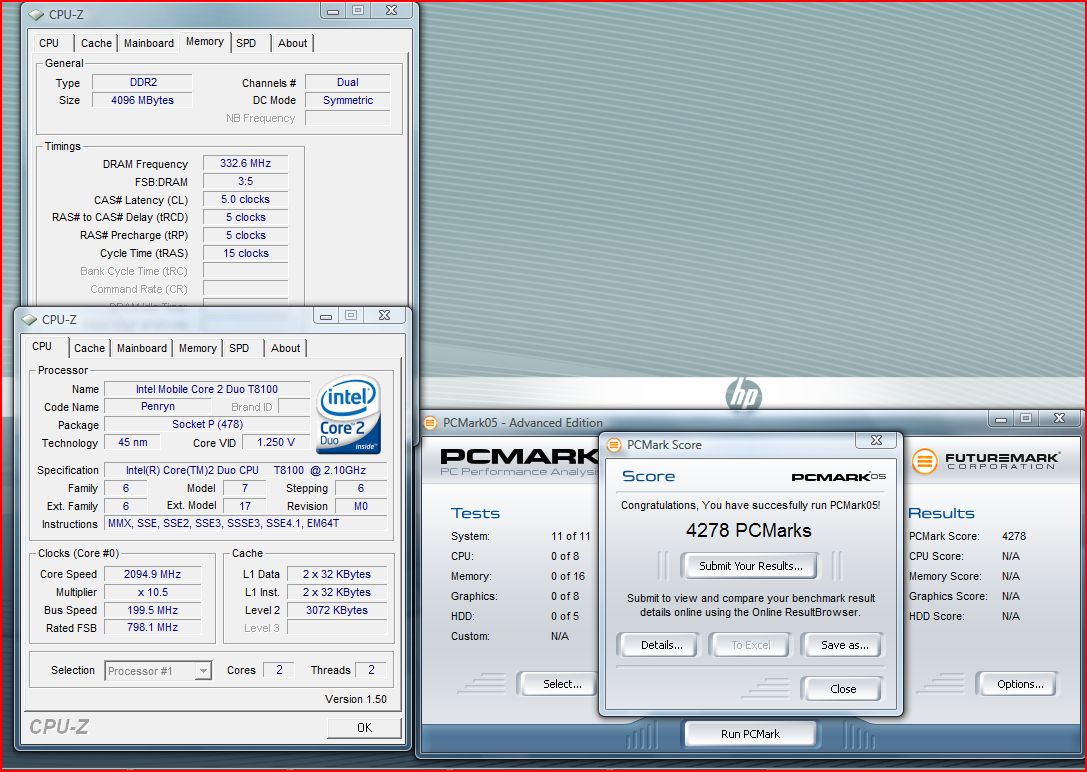1087x772 pixels.
Task: Click Core VID value 1.250 V
Action: coord(275,442)
